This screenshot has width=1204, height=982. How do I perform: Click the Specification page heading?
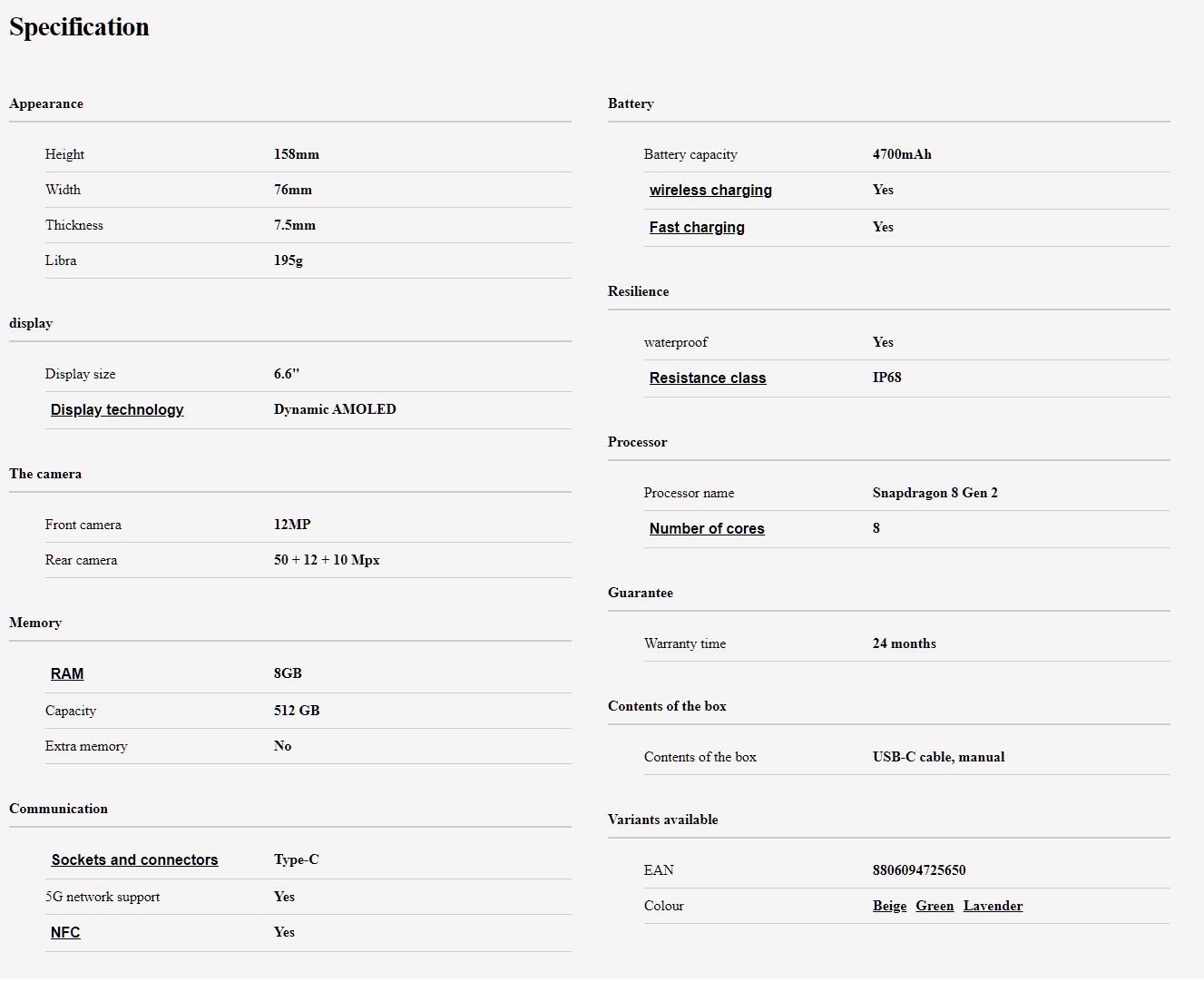tap(79, 27)
